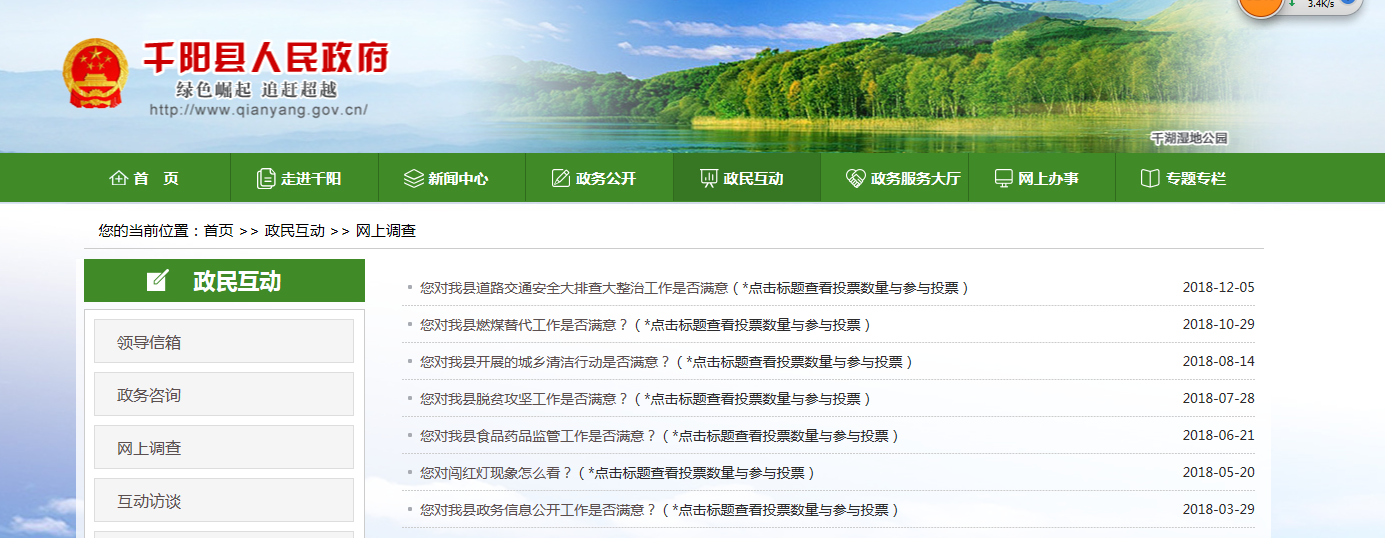Click the edit icon beside 政务公开
Image resolution: width=1385 pixels, height=538 pixels.
click(x=561, y=179)
